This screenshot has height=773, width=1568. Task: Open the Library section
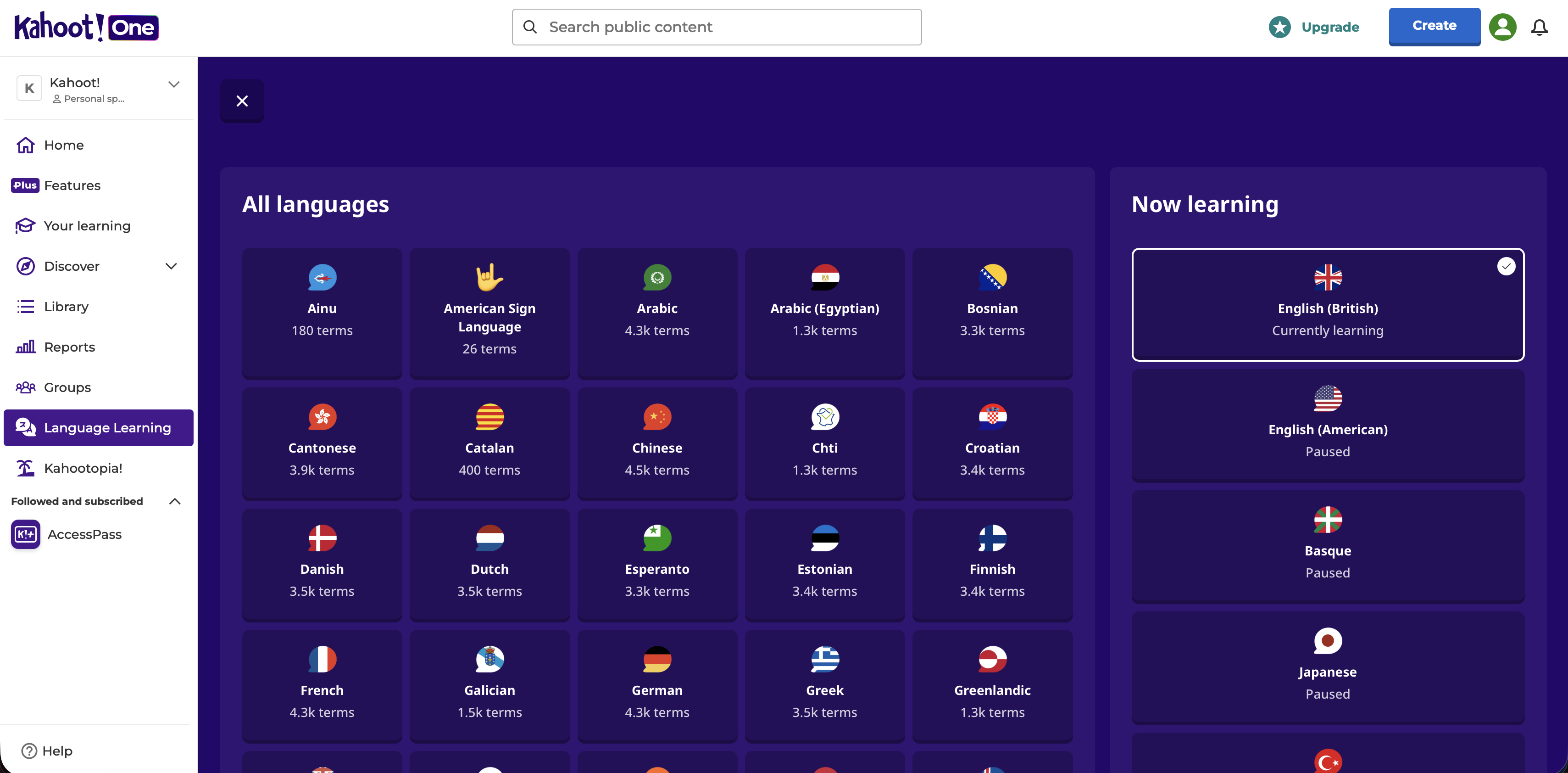pos(99,306)
